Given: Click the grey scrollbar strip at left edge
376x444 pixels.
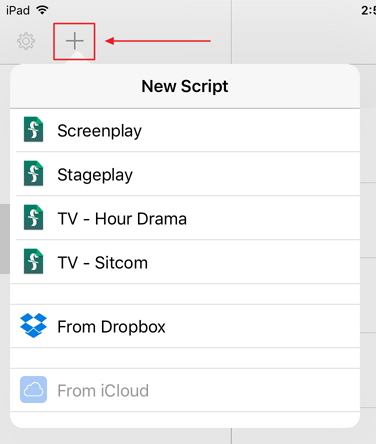Looking at the screenshot, I should point(5,239).
